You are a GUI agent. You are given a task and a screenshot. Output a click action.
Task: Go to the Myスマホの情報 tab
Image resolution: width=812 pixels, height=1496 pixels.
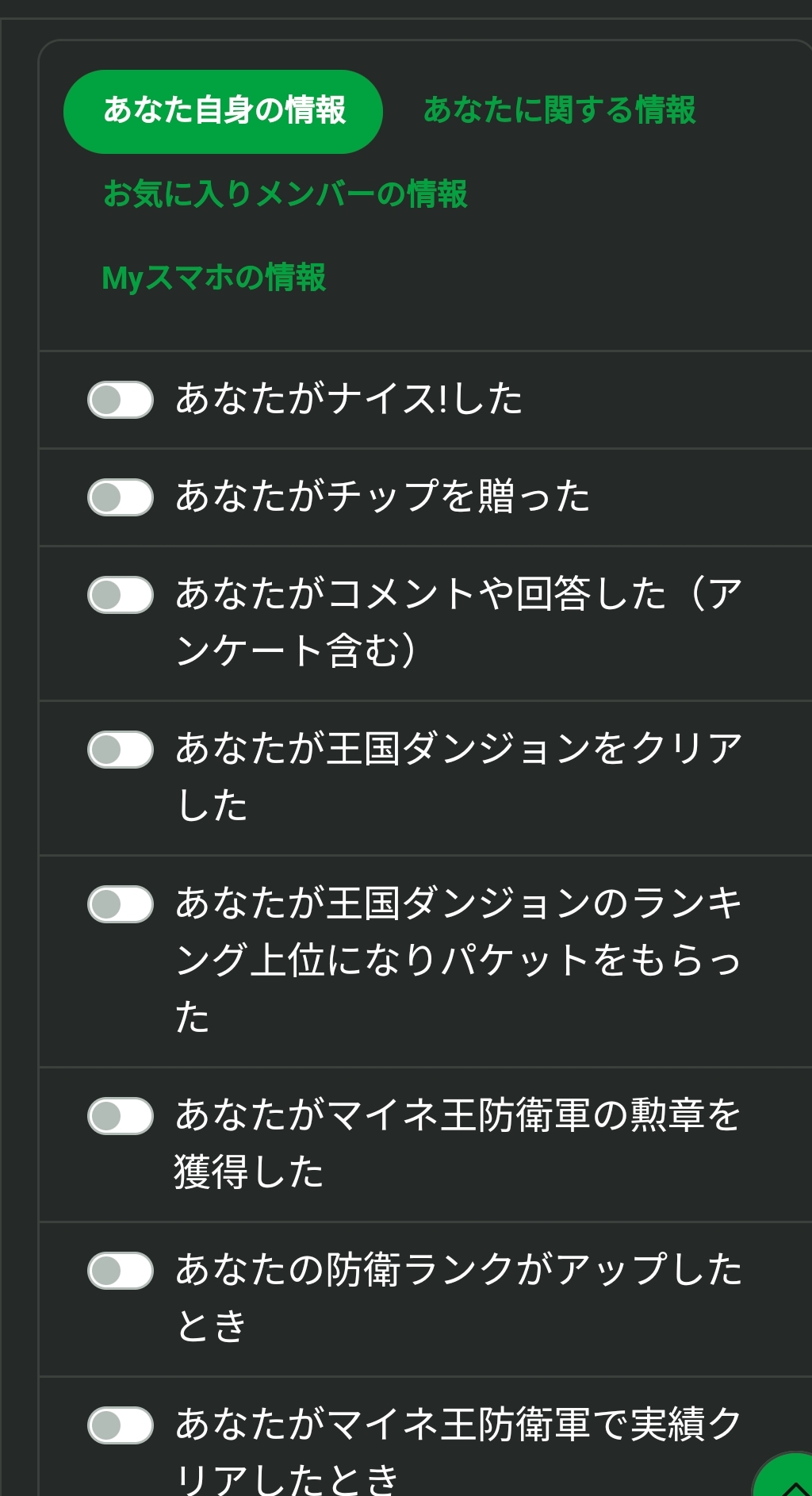click(214, 278)
